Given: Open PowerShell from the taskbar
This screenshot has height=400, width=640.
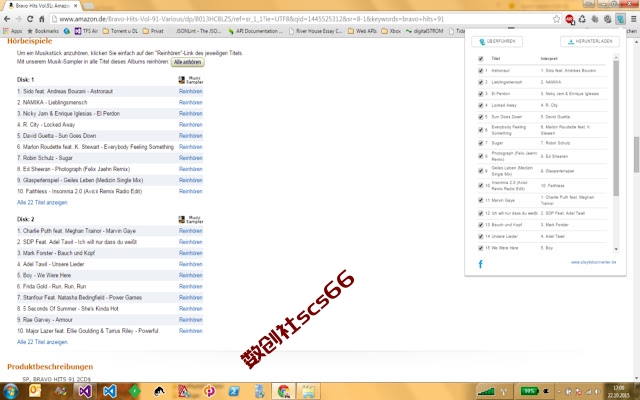Looking at the screenshot, I should (234, 391).
